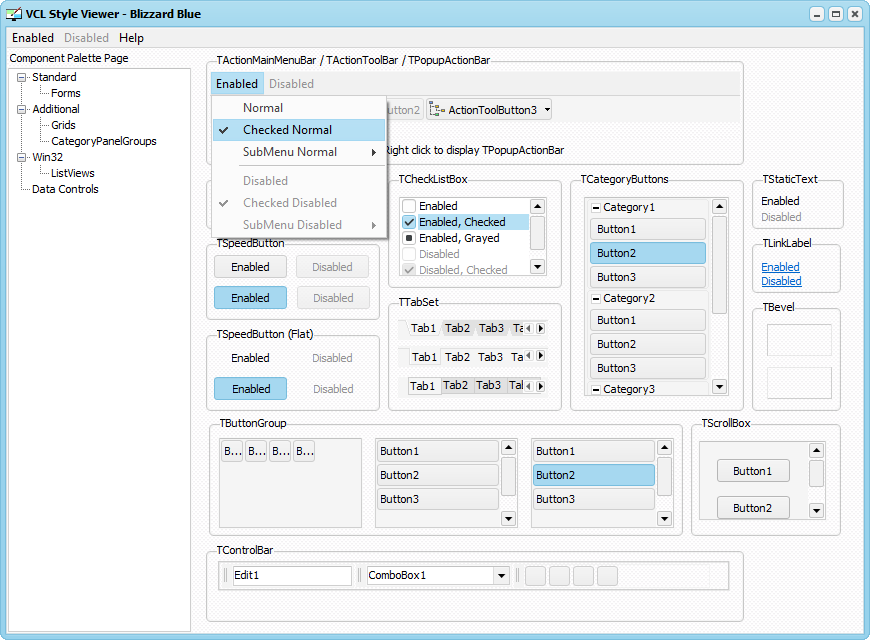Click Button3 in the middle TButtonGroup list
Image resolution: width=870 pixels, height=640 pixels.
click(438, 499)
